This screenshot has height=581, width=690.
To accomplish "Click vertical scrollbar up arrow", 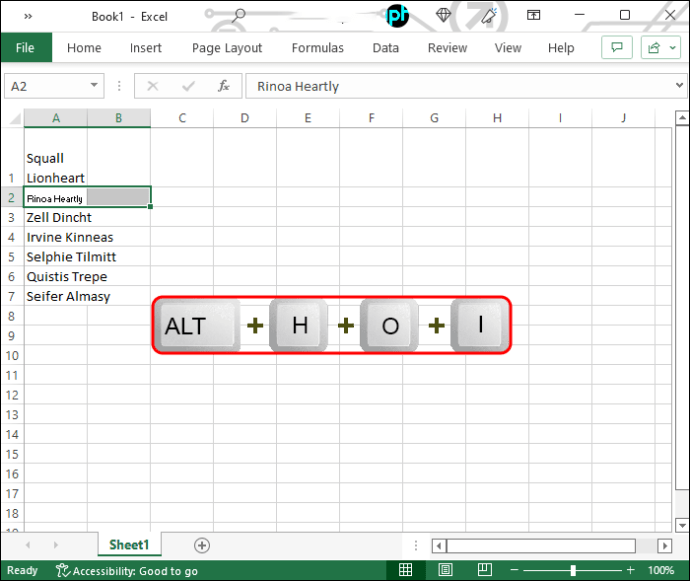I will coord(682,118).
